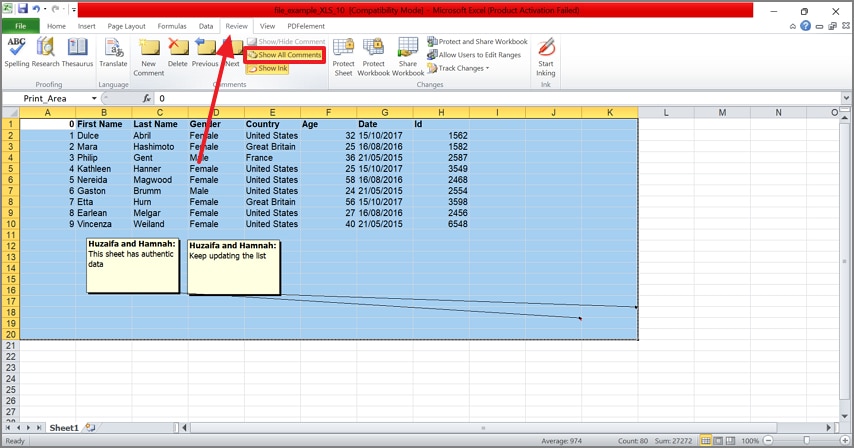Select row 21 header

[x=10, y=346]
